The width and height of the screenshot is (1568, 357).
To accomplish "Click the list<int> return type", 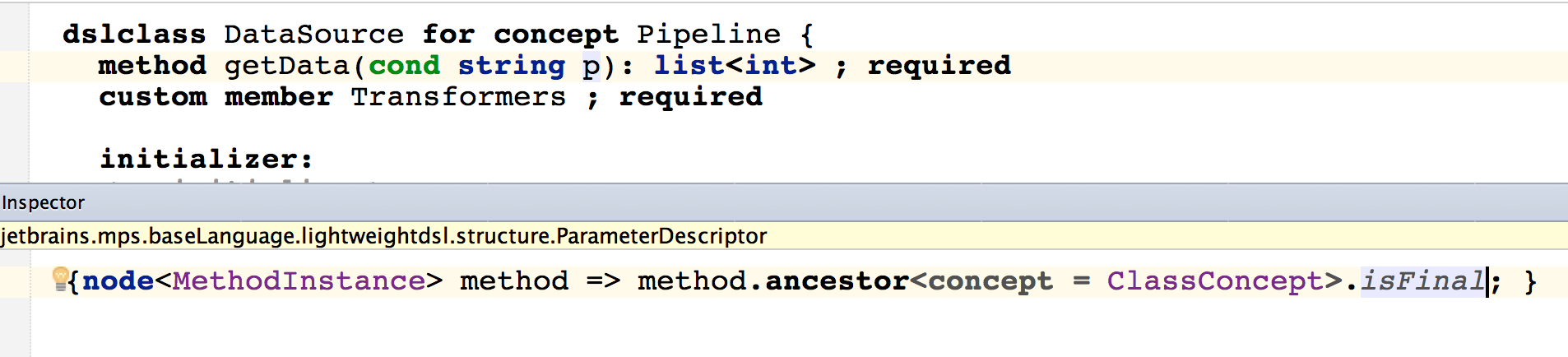I will pyautogui.click(x=735, y=66).
